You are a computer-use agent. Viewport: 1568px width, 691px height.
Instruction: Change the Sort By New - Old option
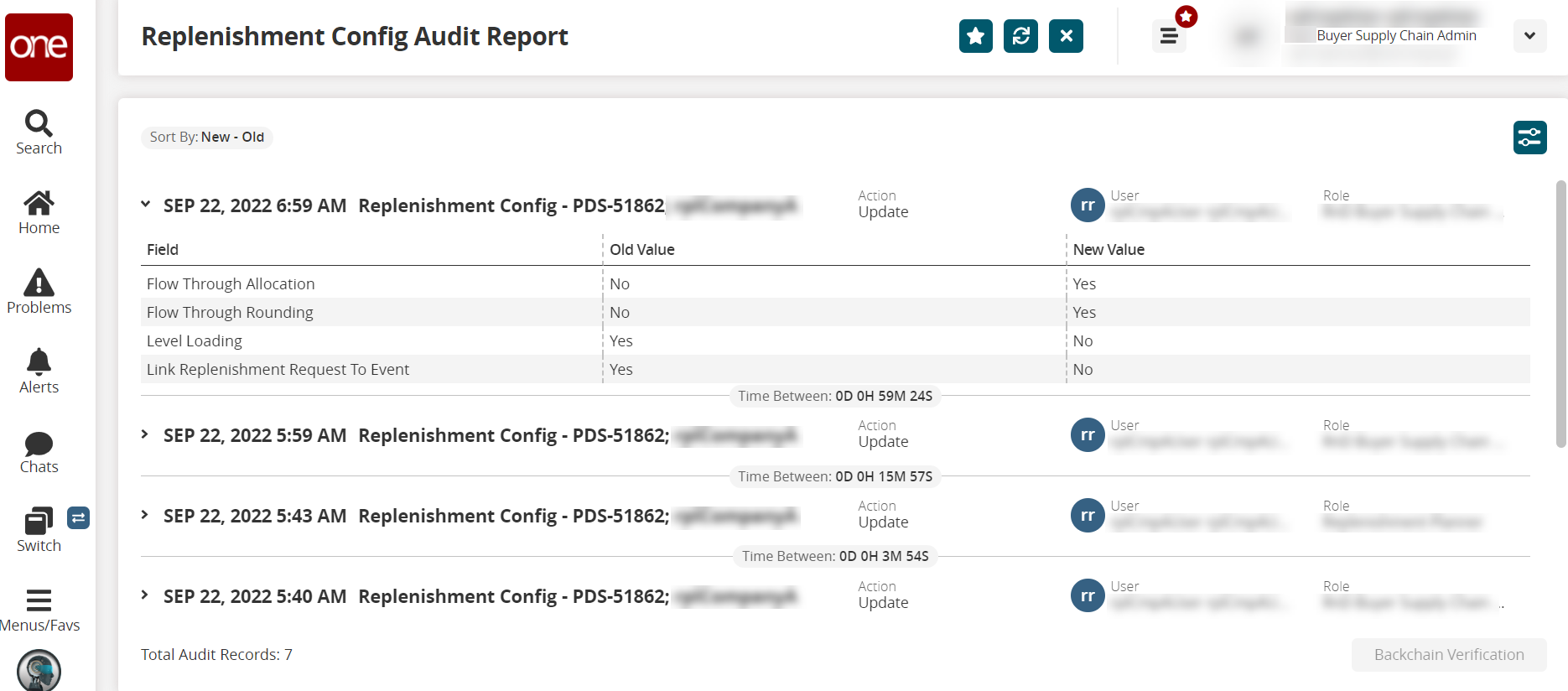click(x=207, y=138)
